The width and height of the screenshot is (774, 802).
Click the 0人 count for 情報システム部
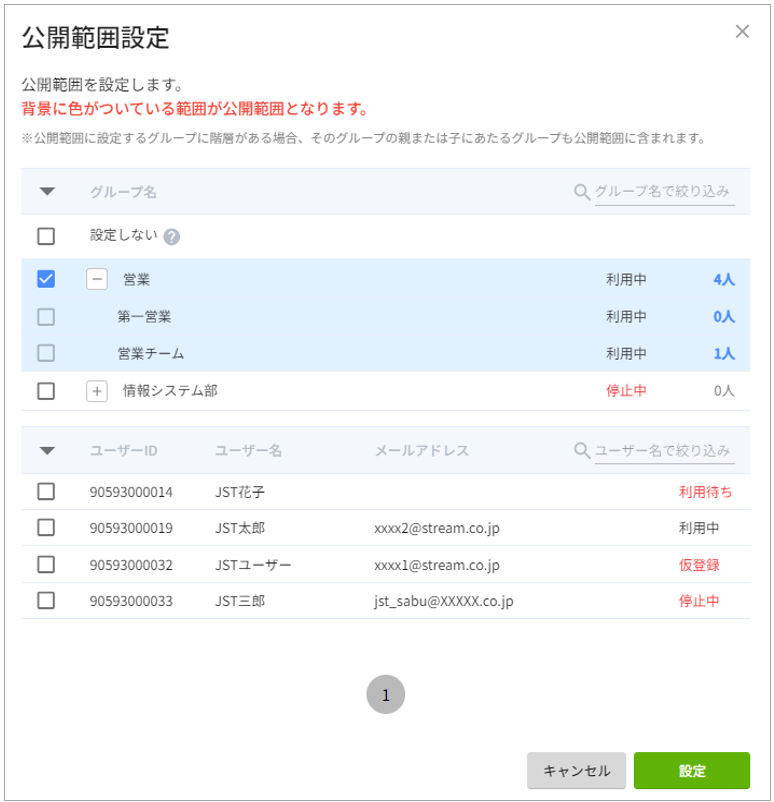(x=724, y=391)
